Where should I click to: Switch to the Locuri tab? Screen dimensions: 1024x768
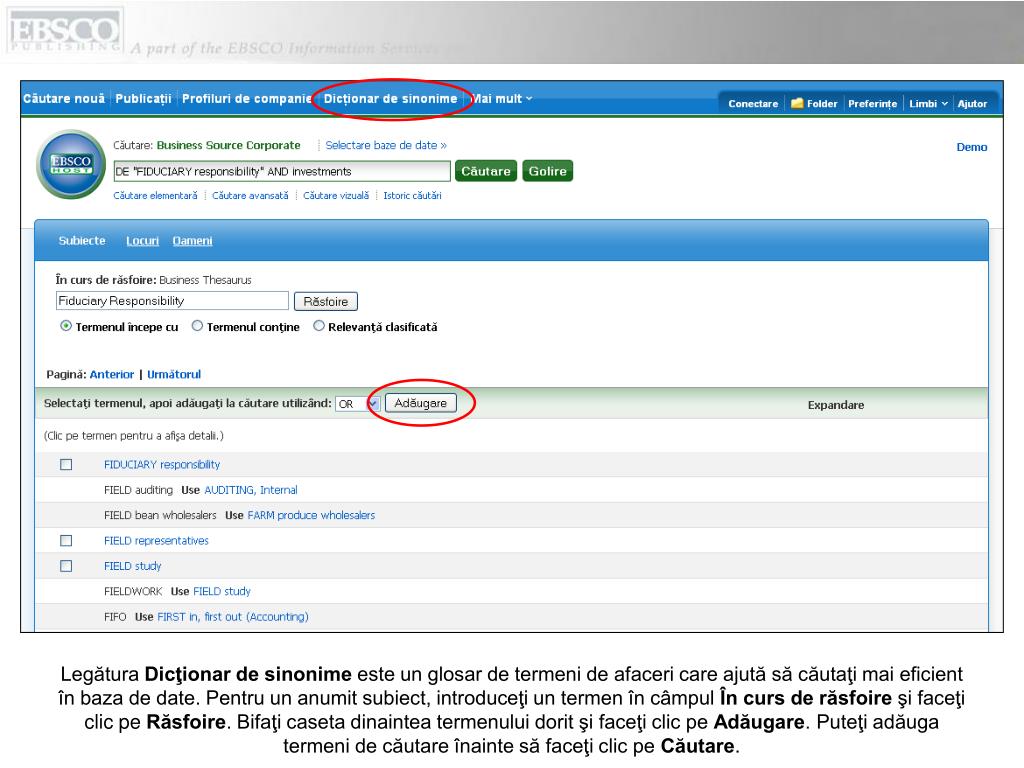(x=142, y=240)
